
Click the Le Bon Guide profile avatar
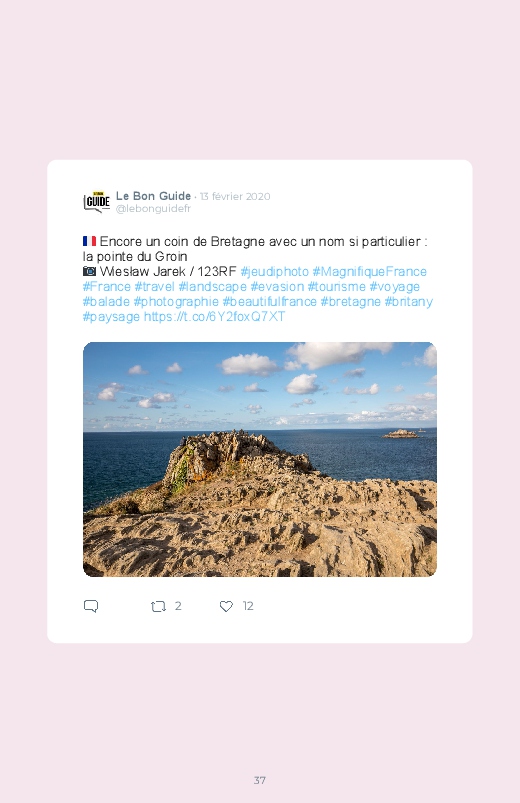[x=96, y=202]
